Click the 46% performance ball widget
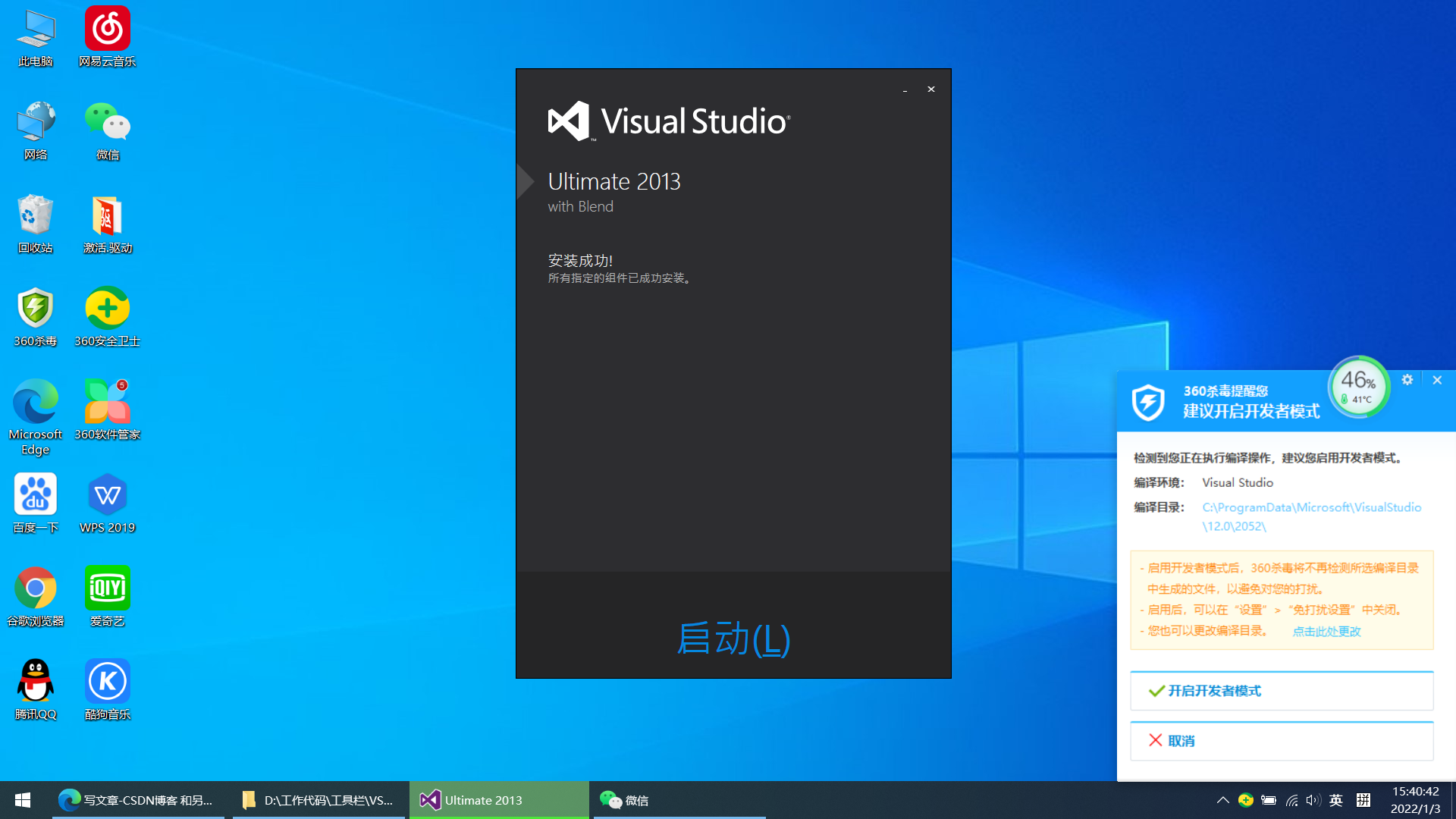 click(x=1359, y=387)
